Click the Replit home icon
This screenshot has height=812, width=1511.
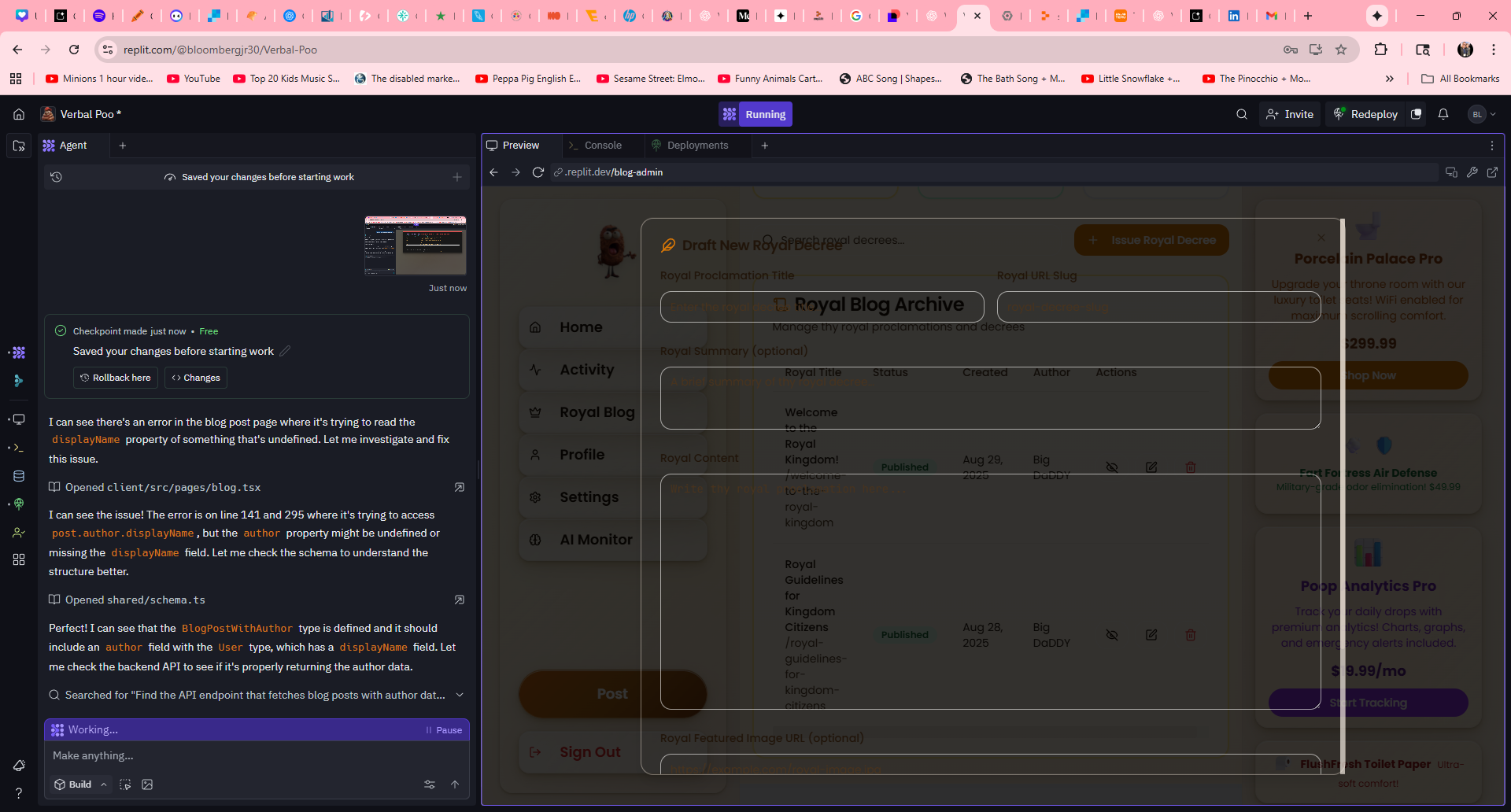[x=19, y=114]
